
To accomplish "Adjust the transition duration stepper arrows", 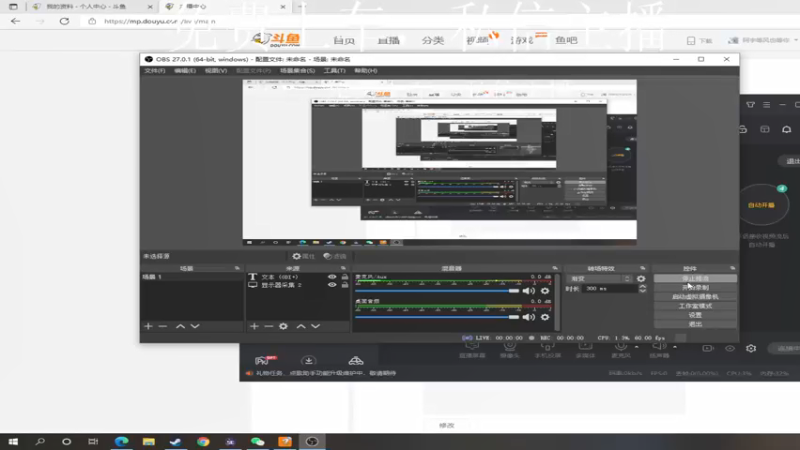I will point(642,288).
